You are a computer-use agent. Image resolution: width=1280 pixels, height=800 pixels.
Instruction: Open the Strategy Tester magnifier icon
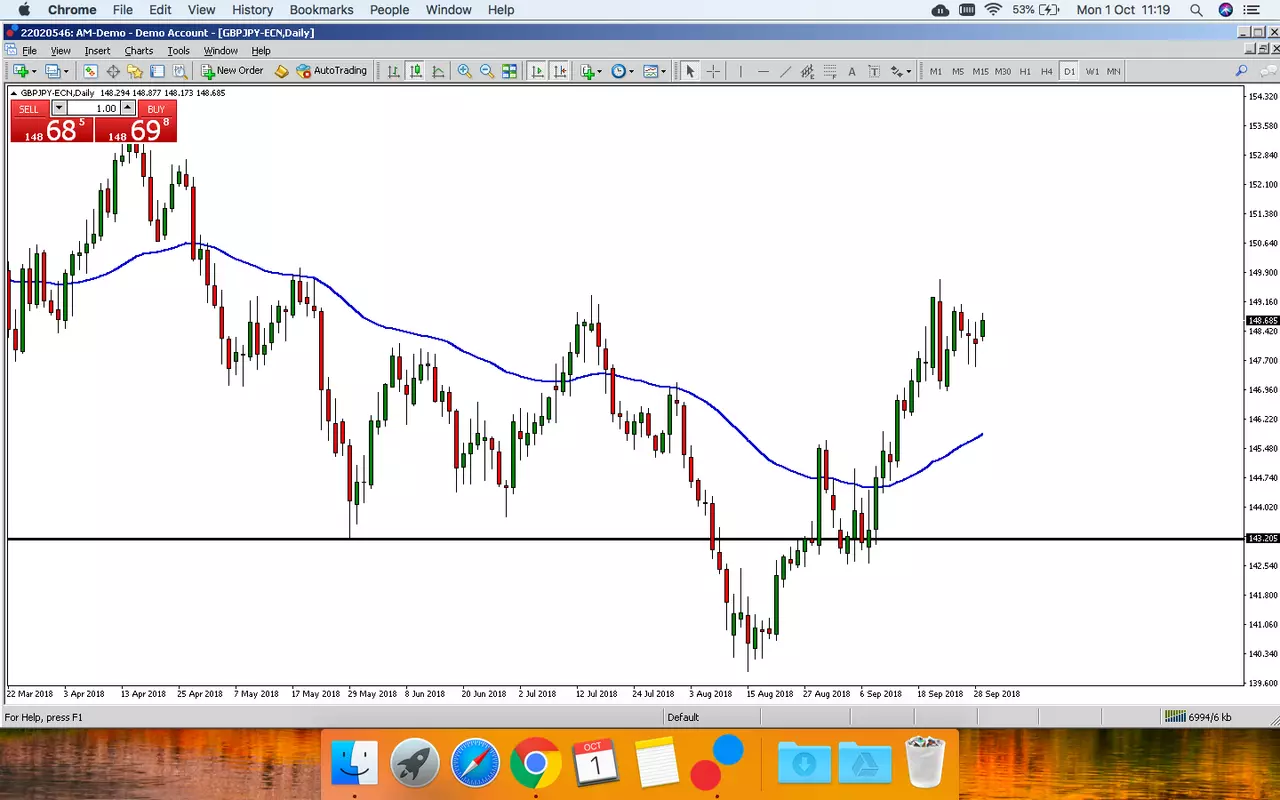pos(180,71)
